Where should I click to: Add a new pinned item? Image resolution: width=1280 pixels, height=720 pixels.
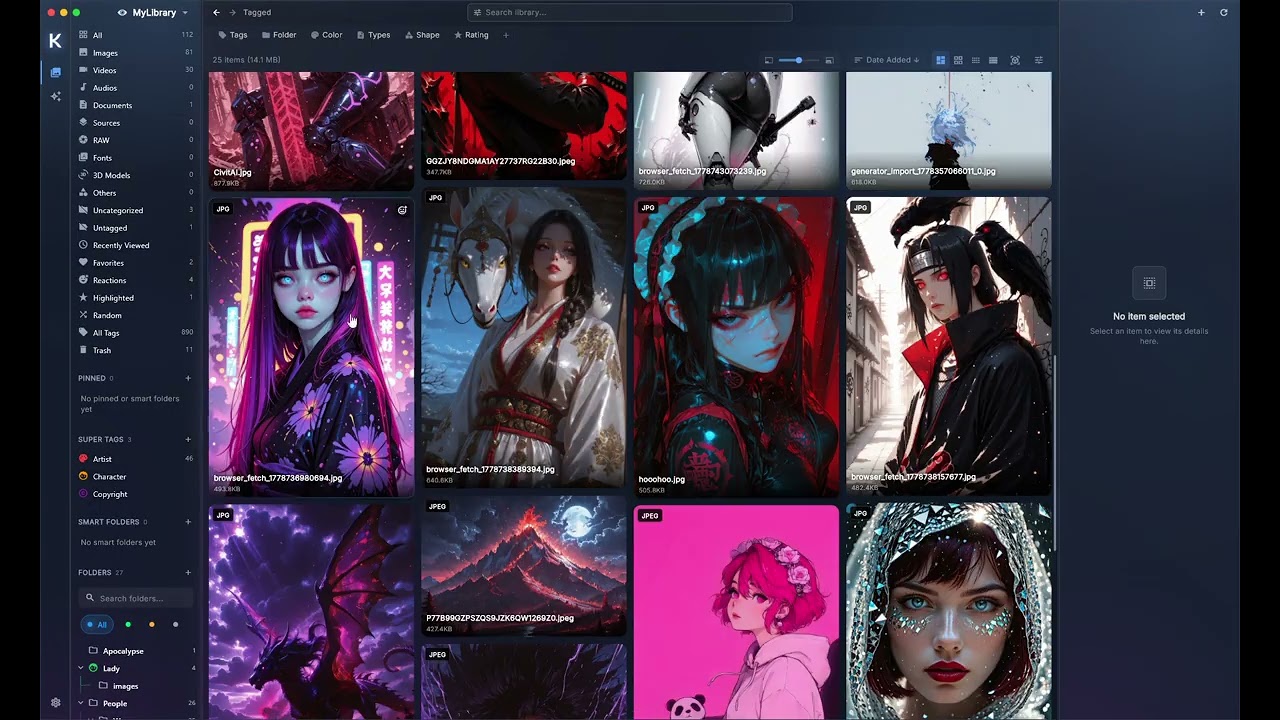pyautogui.click(x=188, y=378)
